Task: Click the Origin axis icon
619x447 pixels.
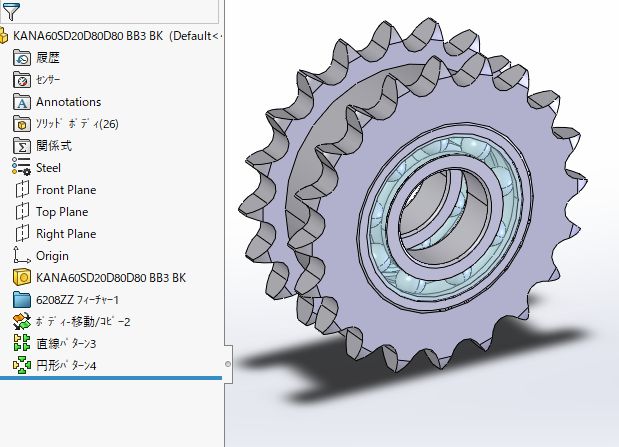Action: tap(22, 255)
